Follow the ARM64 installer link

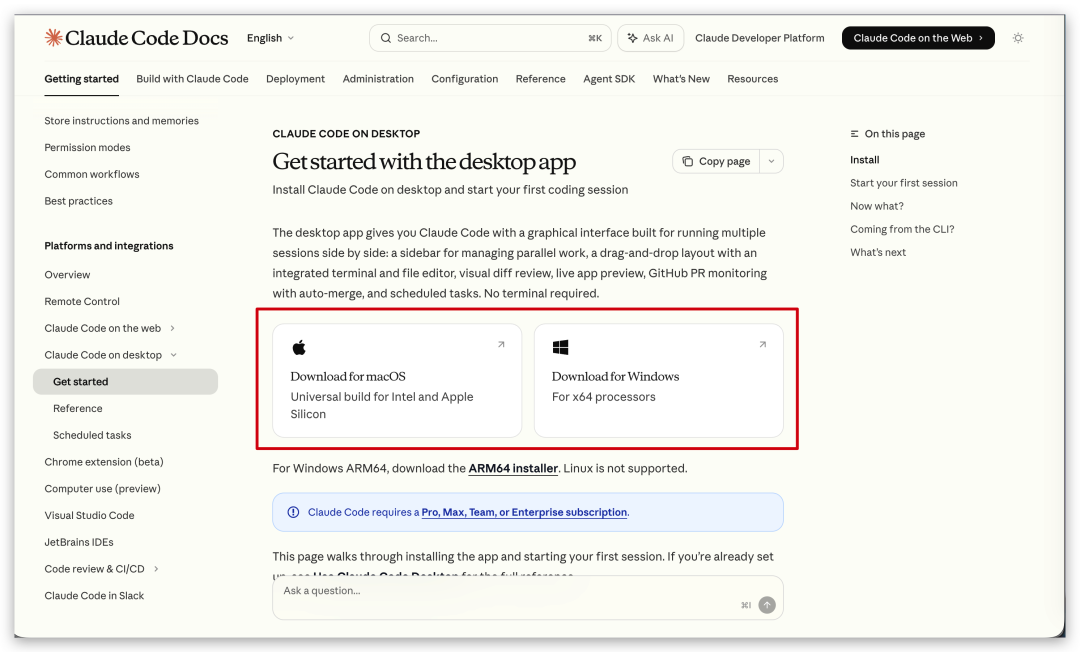pyautogui.click(x=513, y=468)
